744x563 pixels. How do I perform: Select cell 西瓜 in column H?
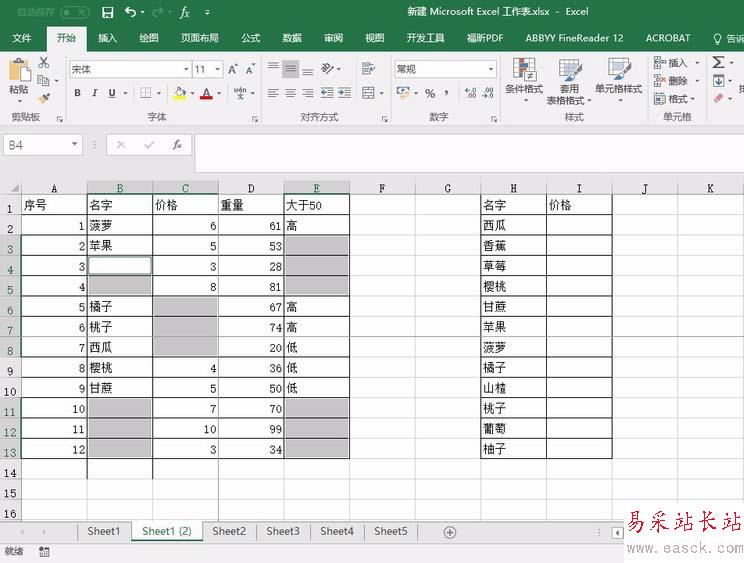513,225
